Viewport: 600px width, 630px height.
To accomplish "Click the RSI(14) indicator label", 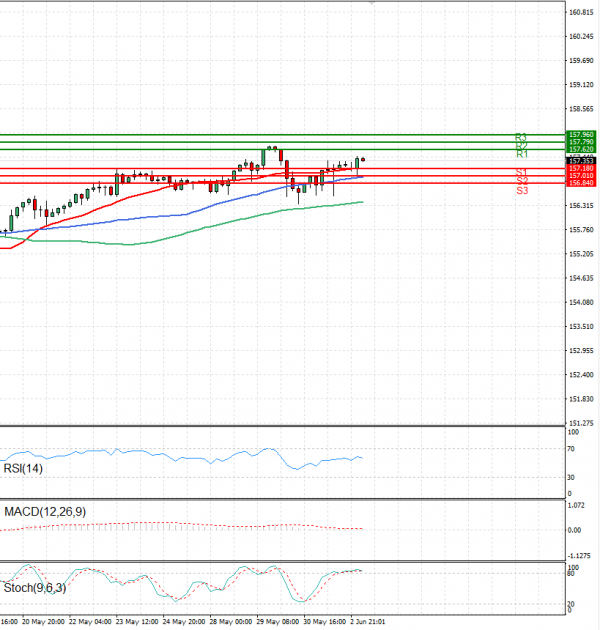I will click(x=23, y=468).
